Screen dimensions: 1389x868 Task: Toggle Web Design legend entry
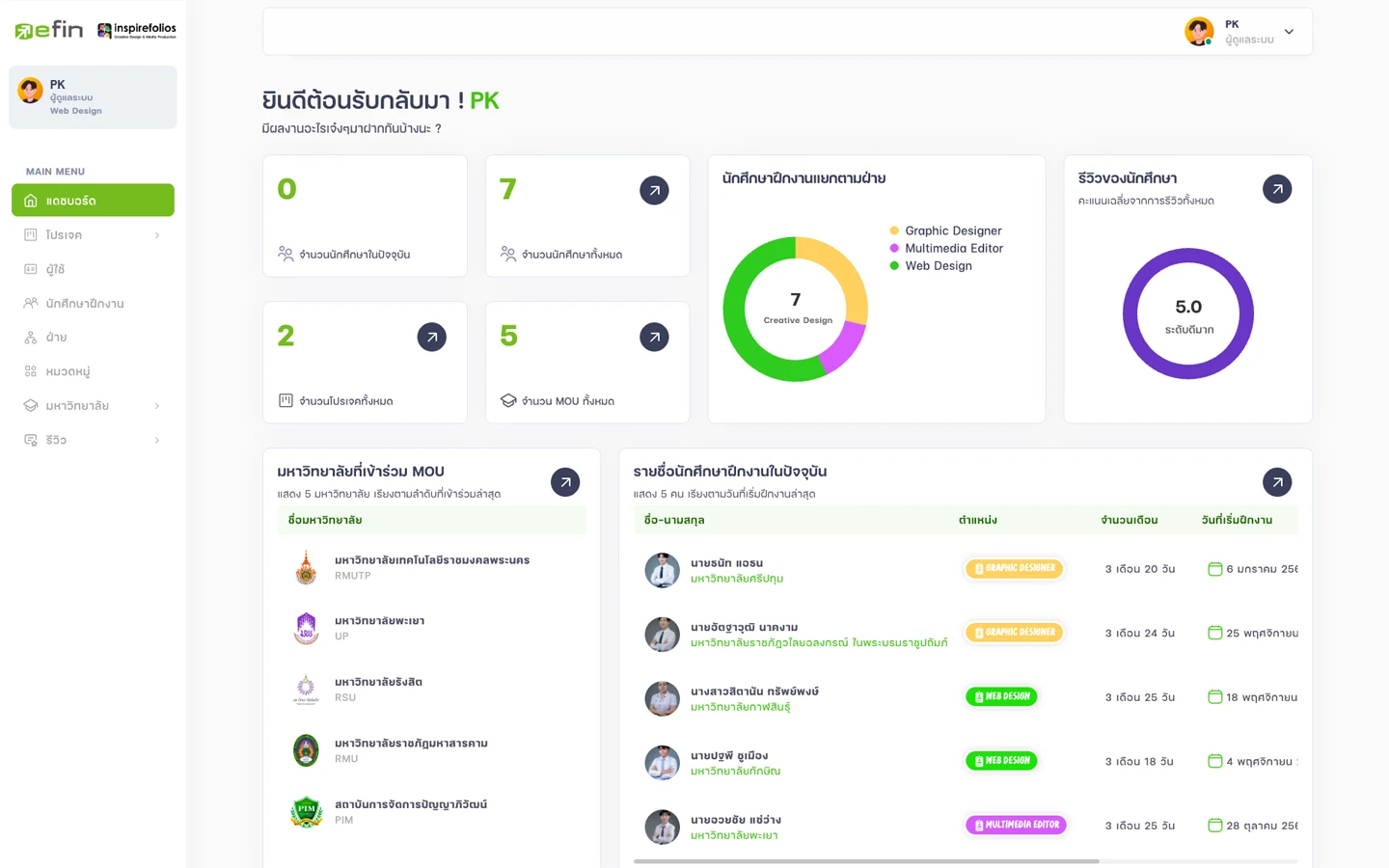pyautogui.click(x=938, y=265)
